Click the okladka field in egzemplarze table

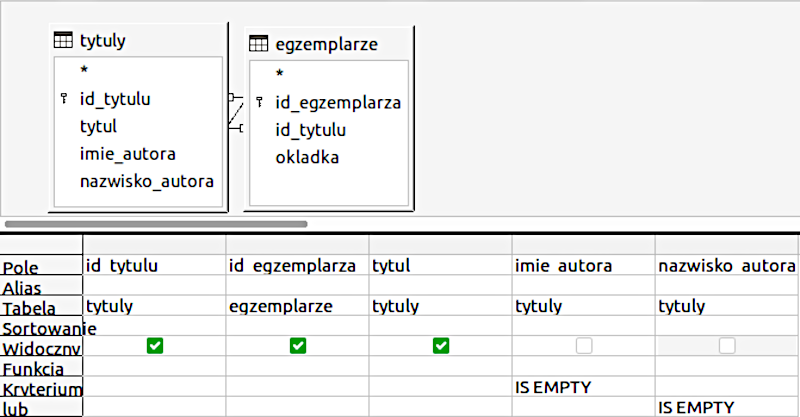[x=307, y=157]
